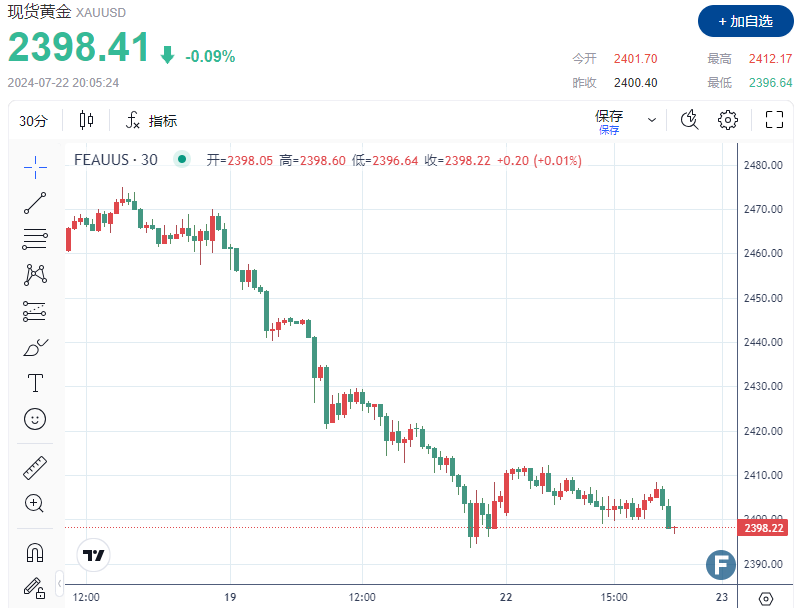
Task: Expand the 保存 save dropdown arrow
Action: click(650, 119)
